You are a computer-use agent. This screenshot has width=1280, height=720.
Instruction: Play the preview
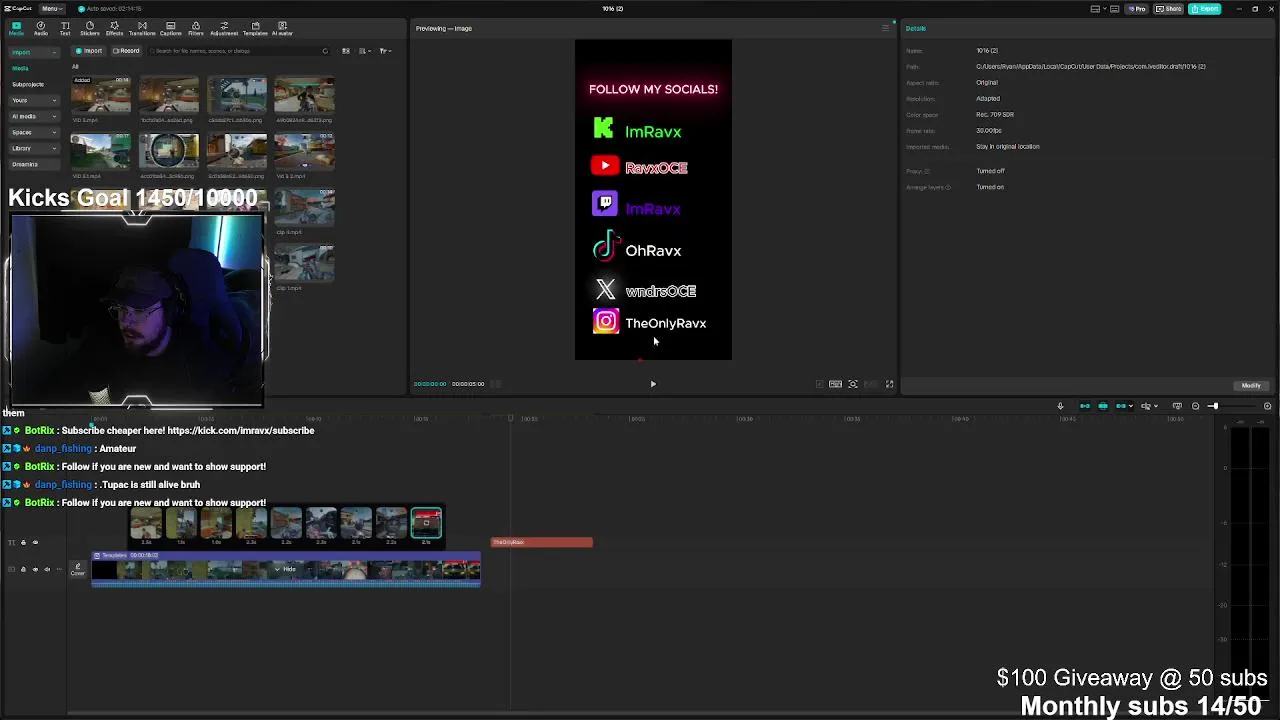pyautogui.click(x=653, y=384)
